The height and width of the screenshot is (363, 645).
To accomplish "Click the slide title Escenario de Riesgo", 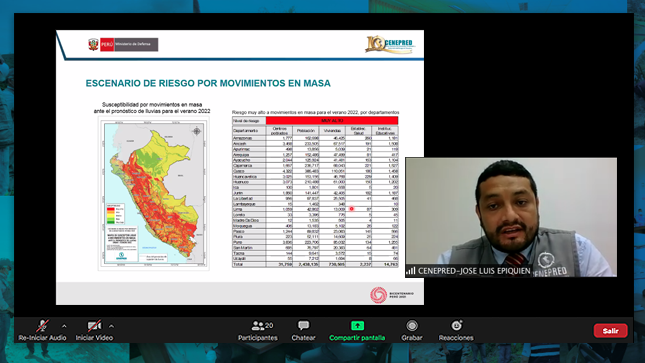I will point(208,83).
